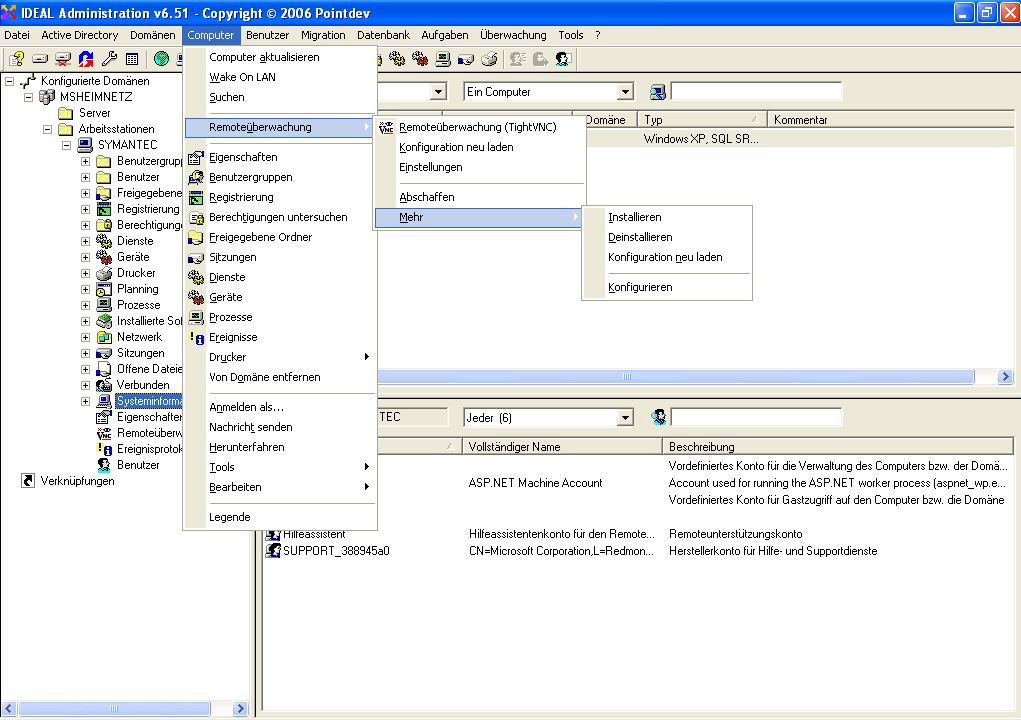
Task: Open the Migration menu in menu bar
Action: coord(323,35)
